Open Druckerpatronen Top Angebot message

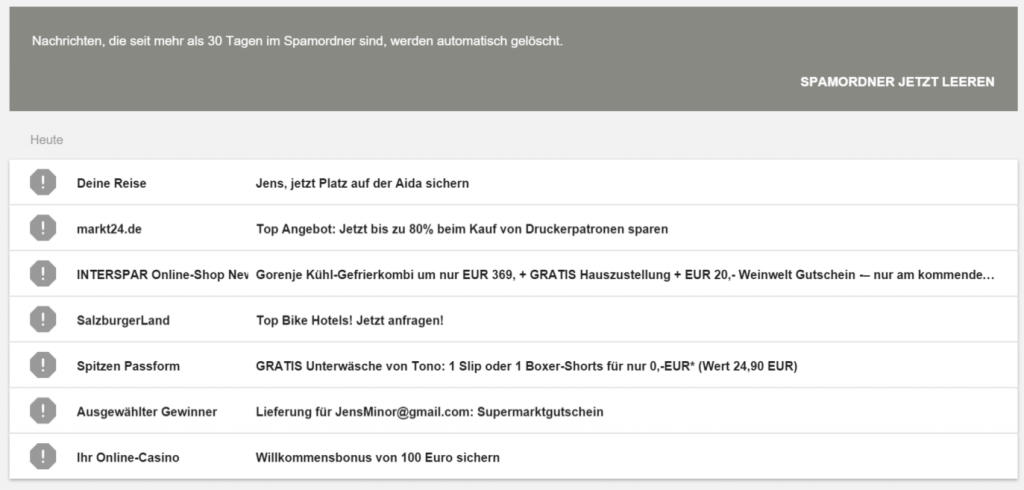(x=461, y=229)
